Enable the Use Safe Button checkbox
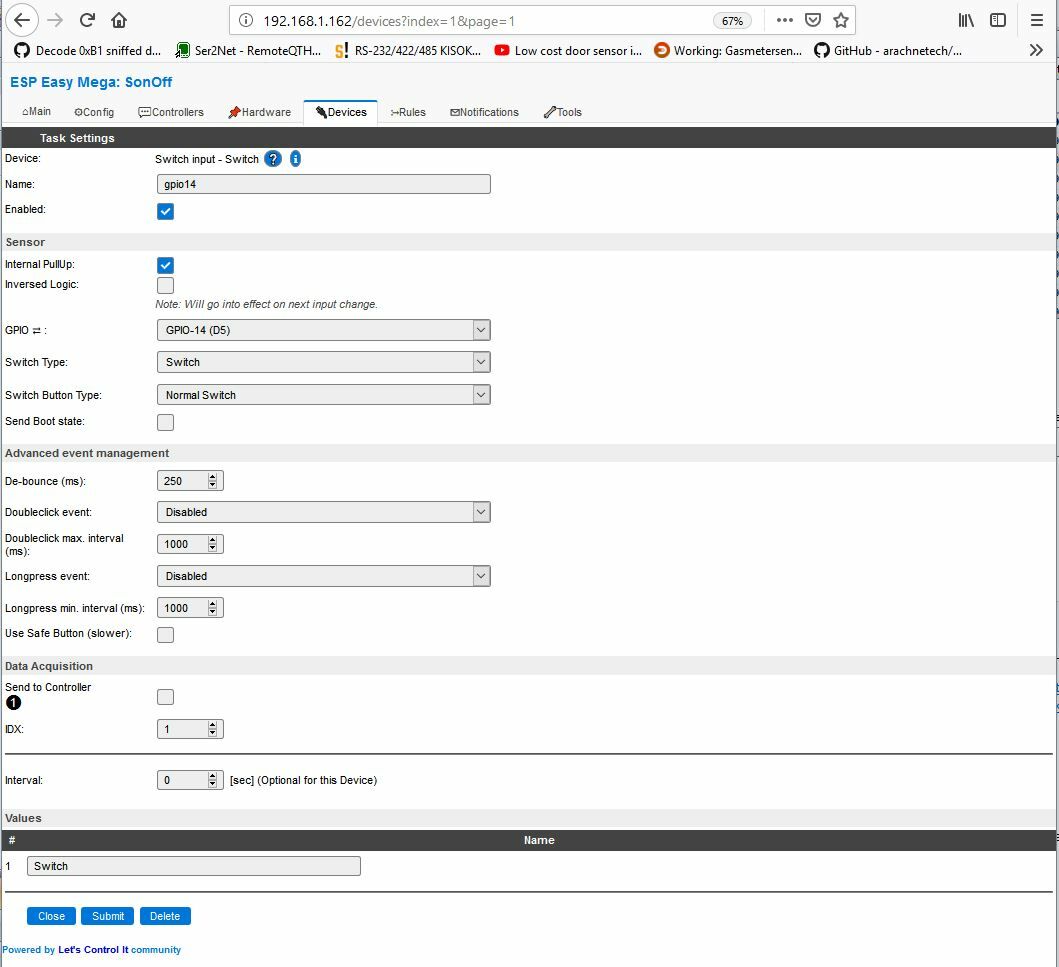This screenshot has height=967, width=1059. pos(165,635)
